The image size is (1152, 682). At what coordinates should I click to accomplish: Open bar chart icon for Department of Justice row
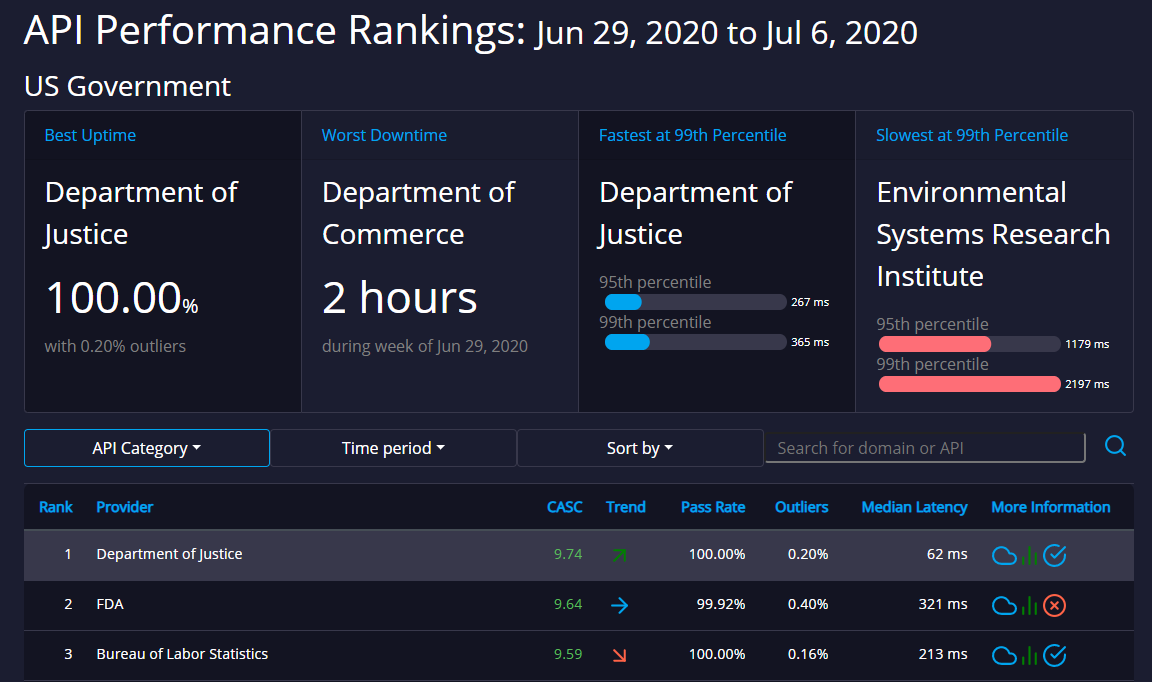(x=1029, y=556)
